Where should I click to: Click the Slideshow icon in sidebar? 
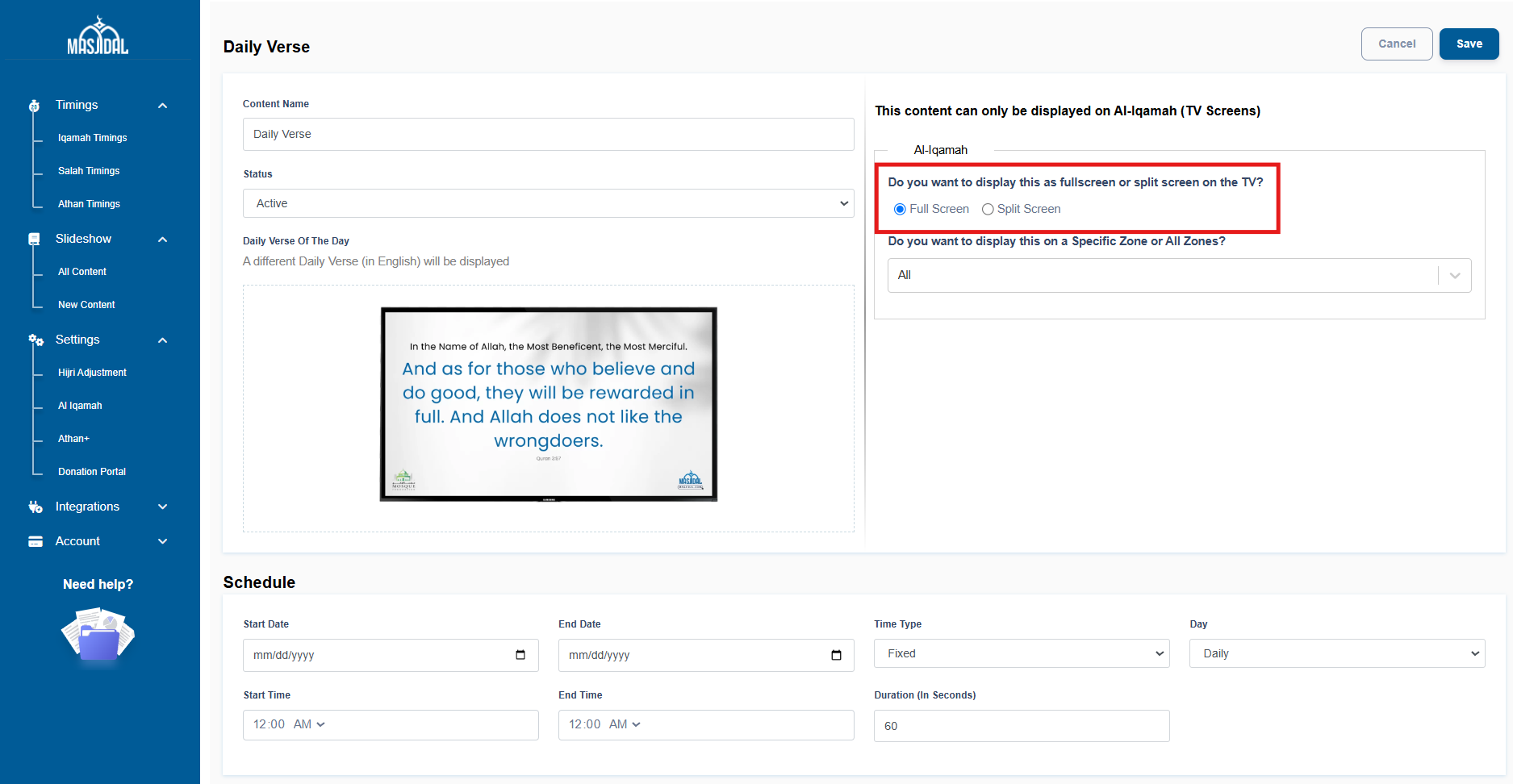coord(34,240)
